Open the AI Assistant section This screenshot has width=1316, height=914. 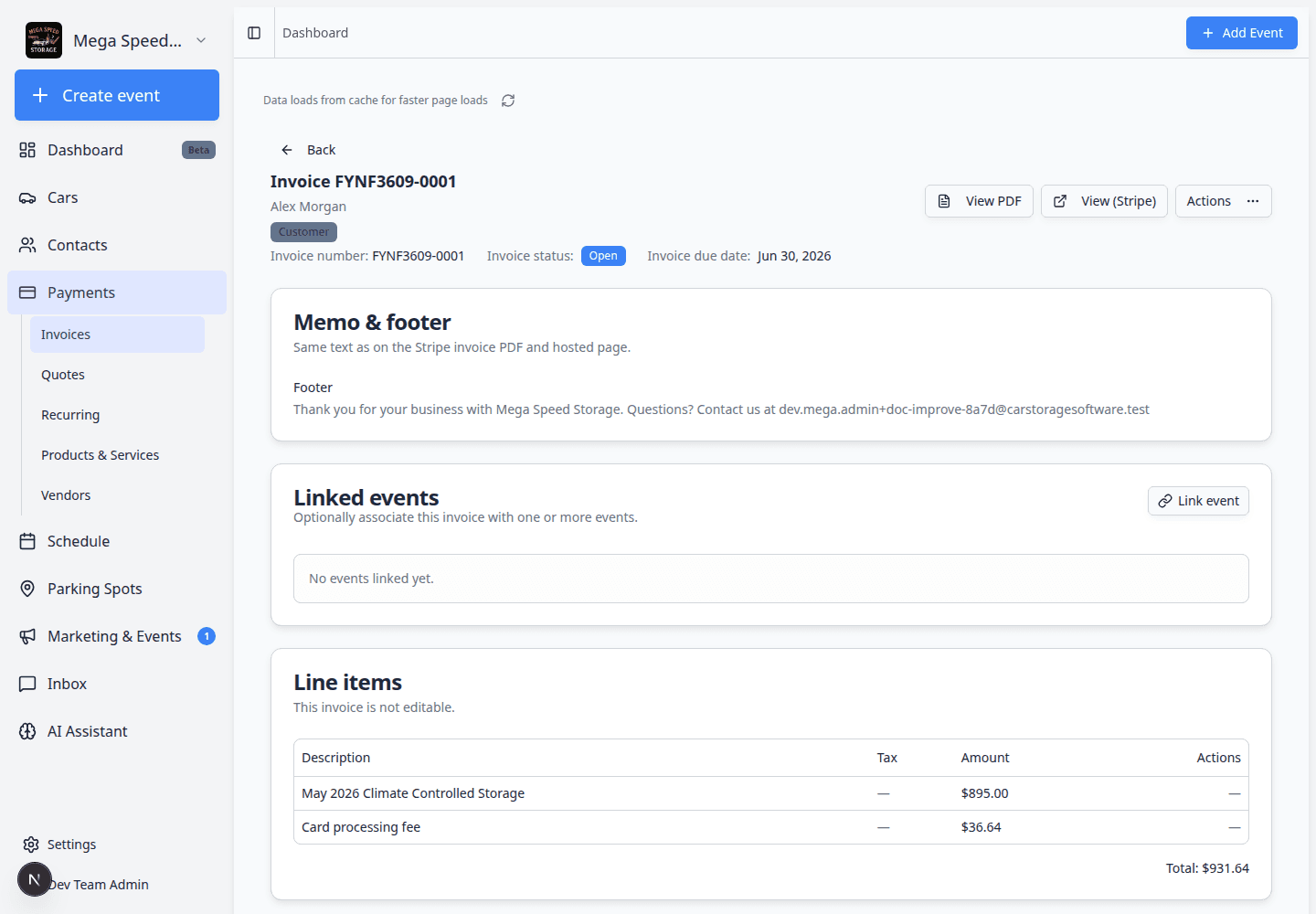click(117, 731)
